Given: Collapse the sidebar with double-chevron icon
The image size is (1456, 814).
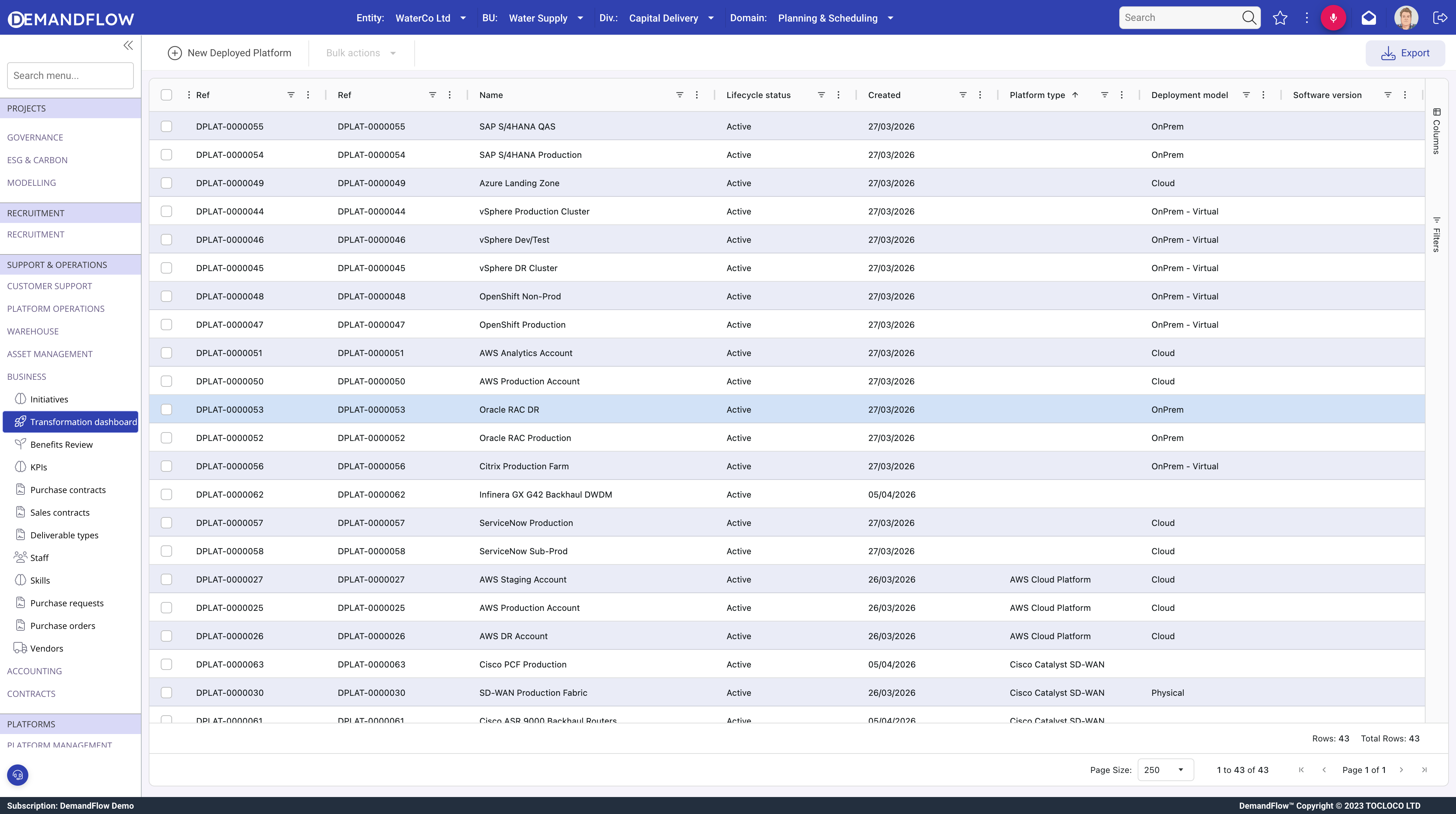Looking at the screenshot, I should 128,45.
